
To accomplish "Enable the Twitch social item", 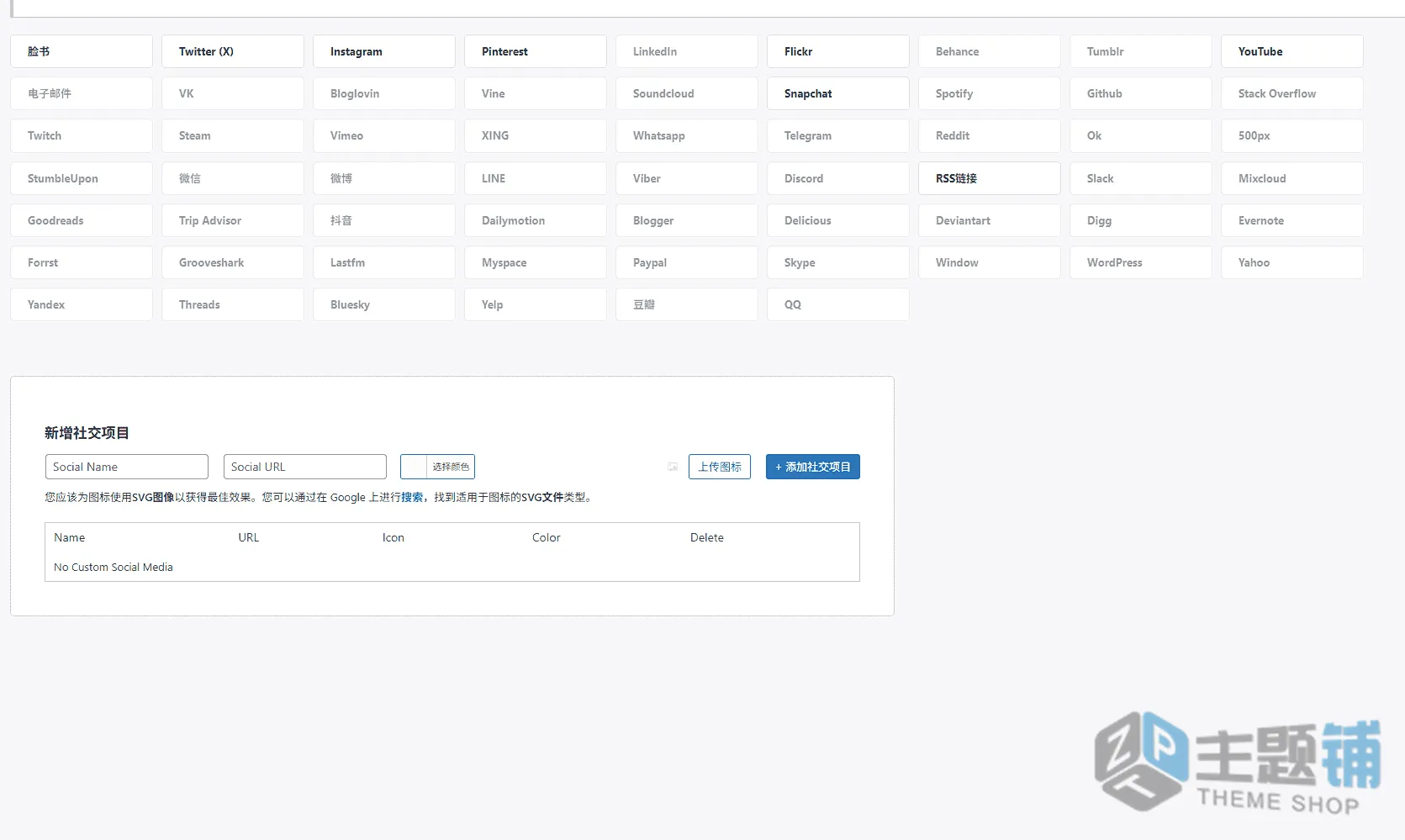I will (x=82, y=135).
